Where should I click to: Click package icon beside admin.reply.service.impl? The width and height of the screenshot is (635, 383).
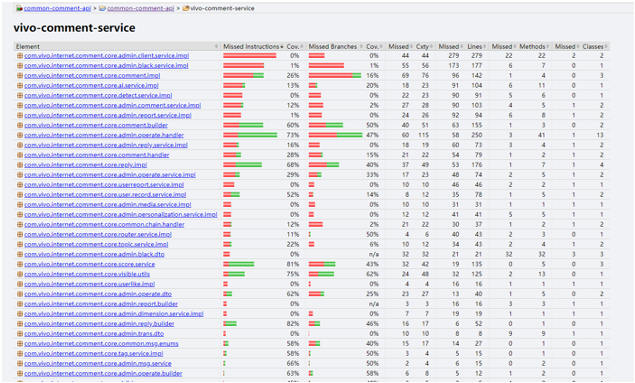click(x=19, y=145)
